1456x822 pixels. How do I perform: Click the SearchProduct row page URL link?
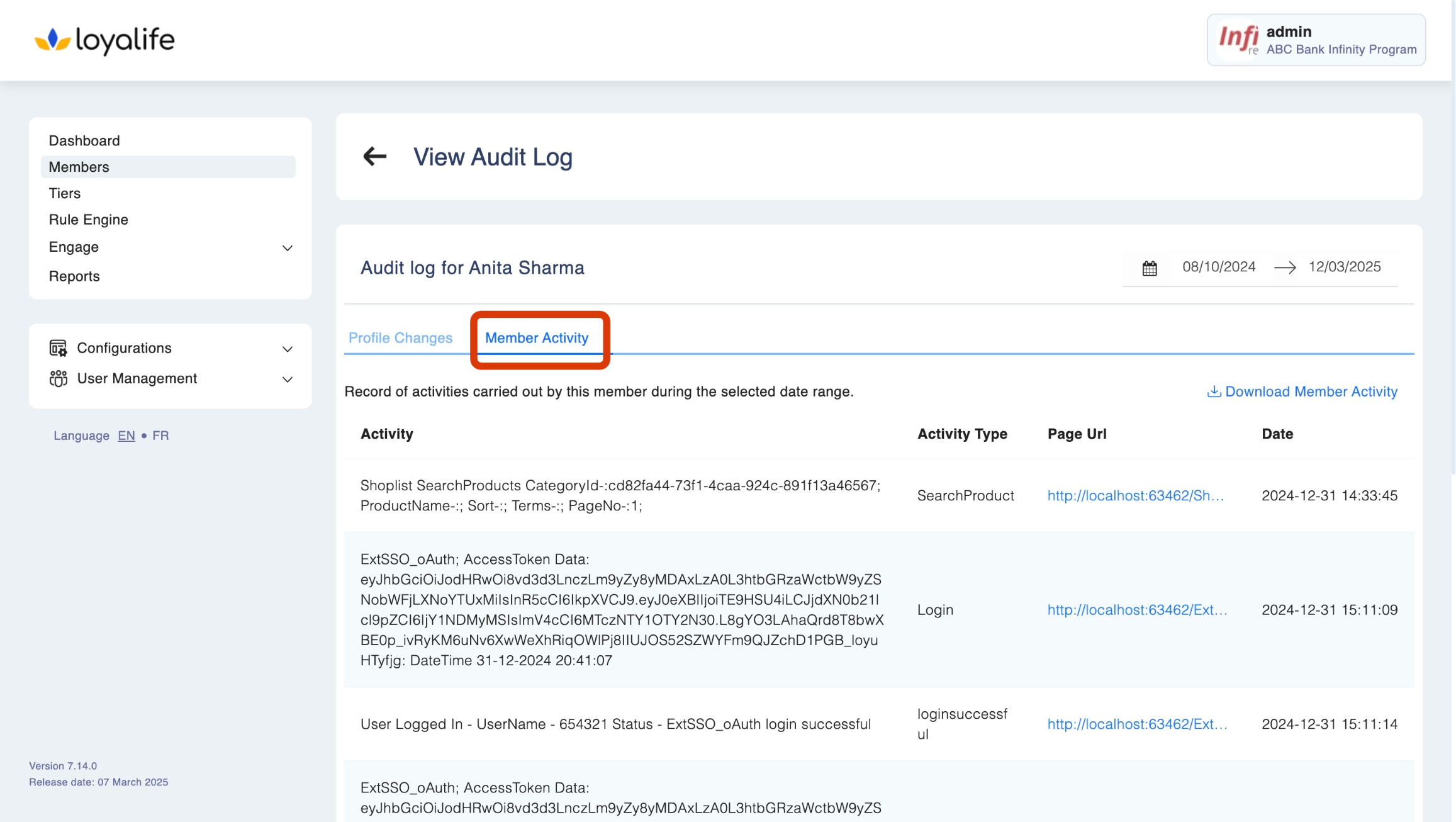pos(1135,495)
